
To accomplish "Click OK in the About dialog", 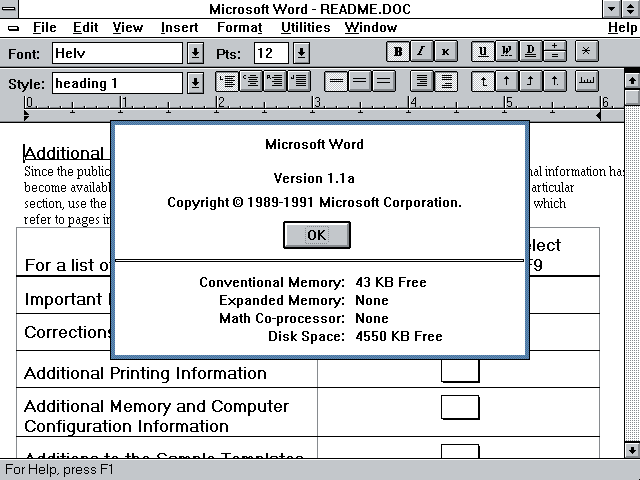I will (x=317, y=235).
